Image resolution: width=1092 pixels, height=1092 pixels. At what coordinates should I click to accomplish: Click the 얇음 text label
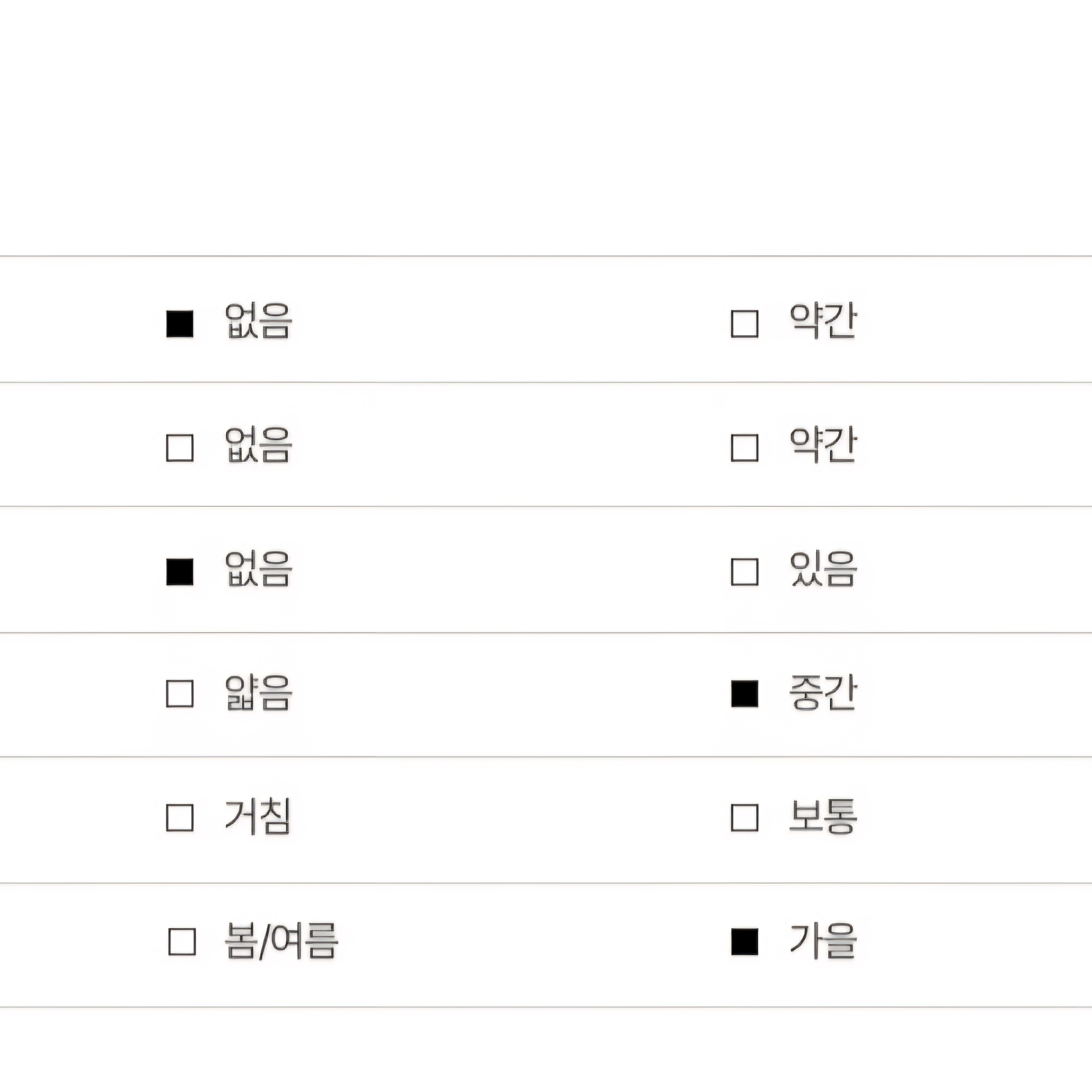pyautogui.click(x=258, y=693)
